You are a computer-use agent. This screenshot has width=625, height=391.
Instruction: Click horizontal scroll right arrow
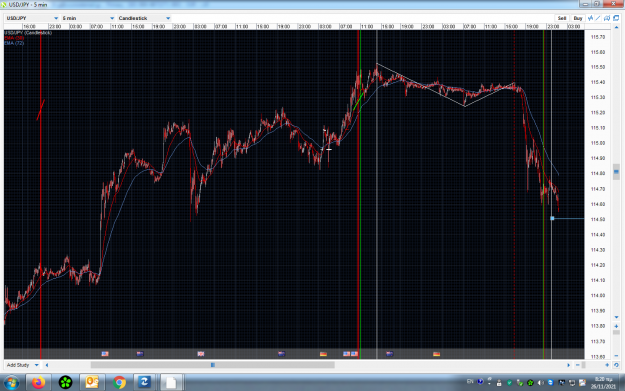pyautogui.click(x=569, y=365)
